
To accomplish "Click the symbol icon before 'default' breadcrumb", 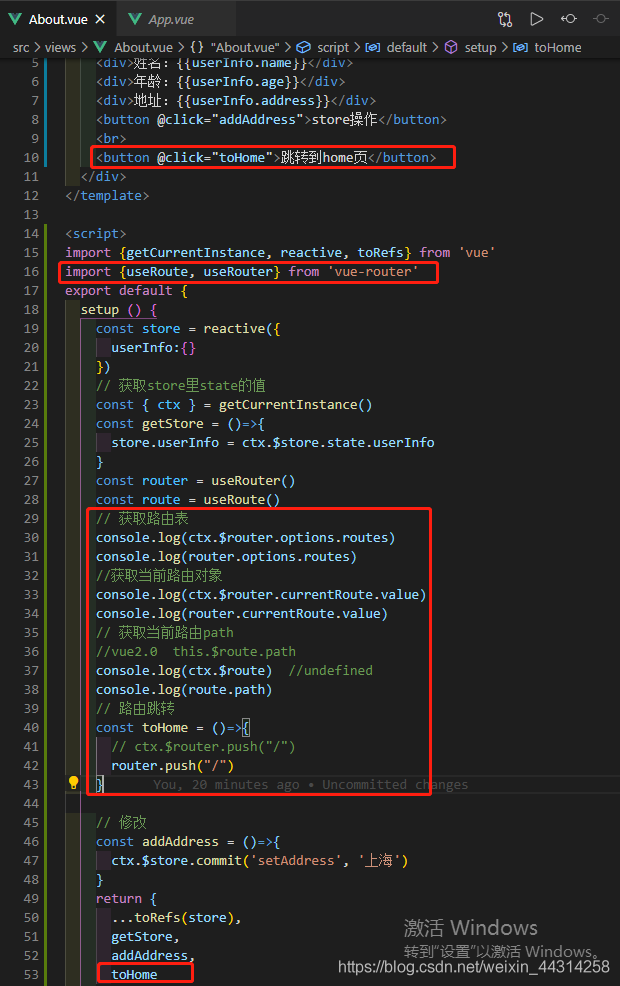I will point(372,48).
